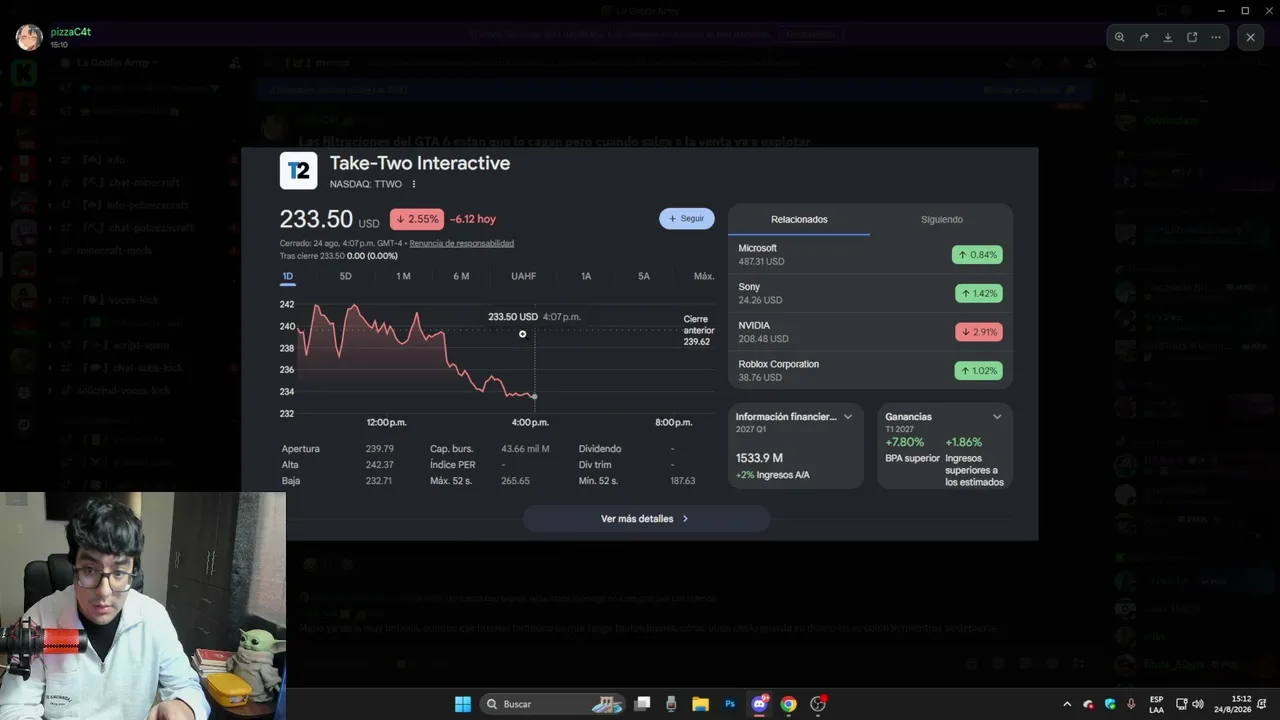The image size is (1280, 720).
Task: Open Photoshop from the taskbar
Action: pos(730,704)
